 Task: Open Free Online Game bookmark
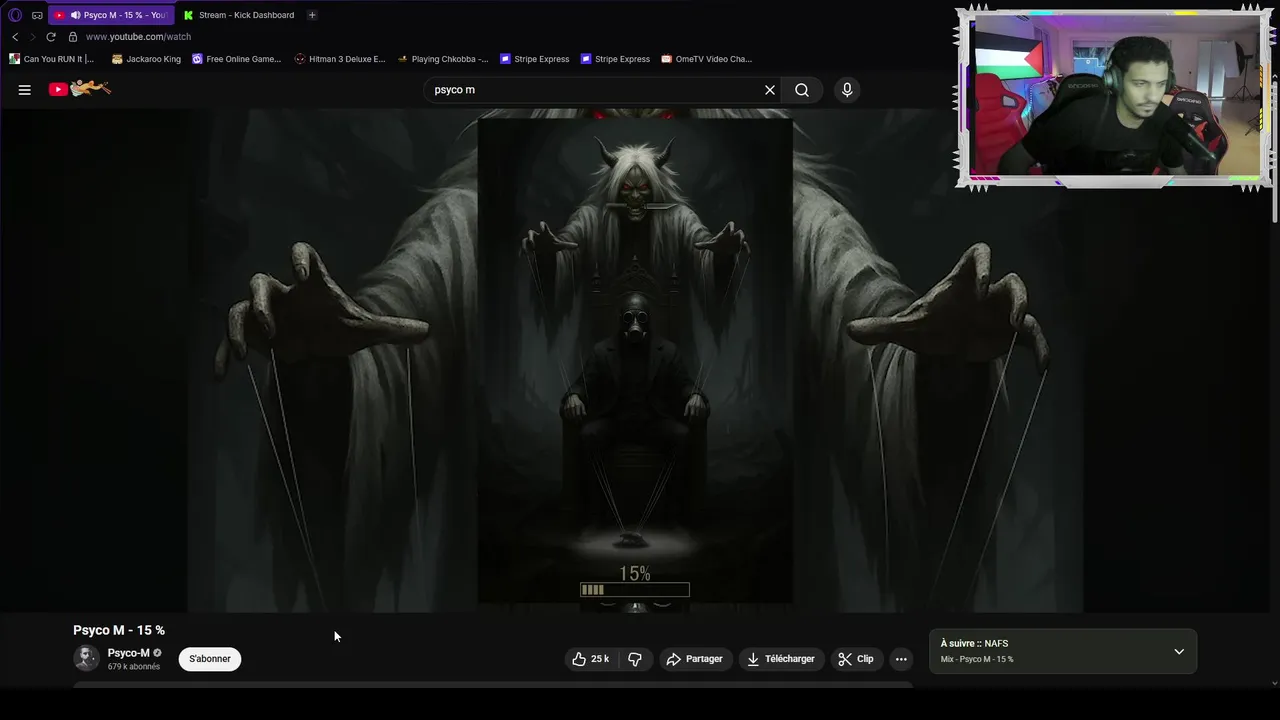pos(236,59)
